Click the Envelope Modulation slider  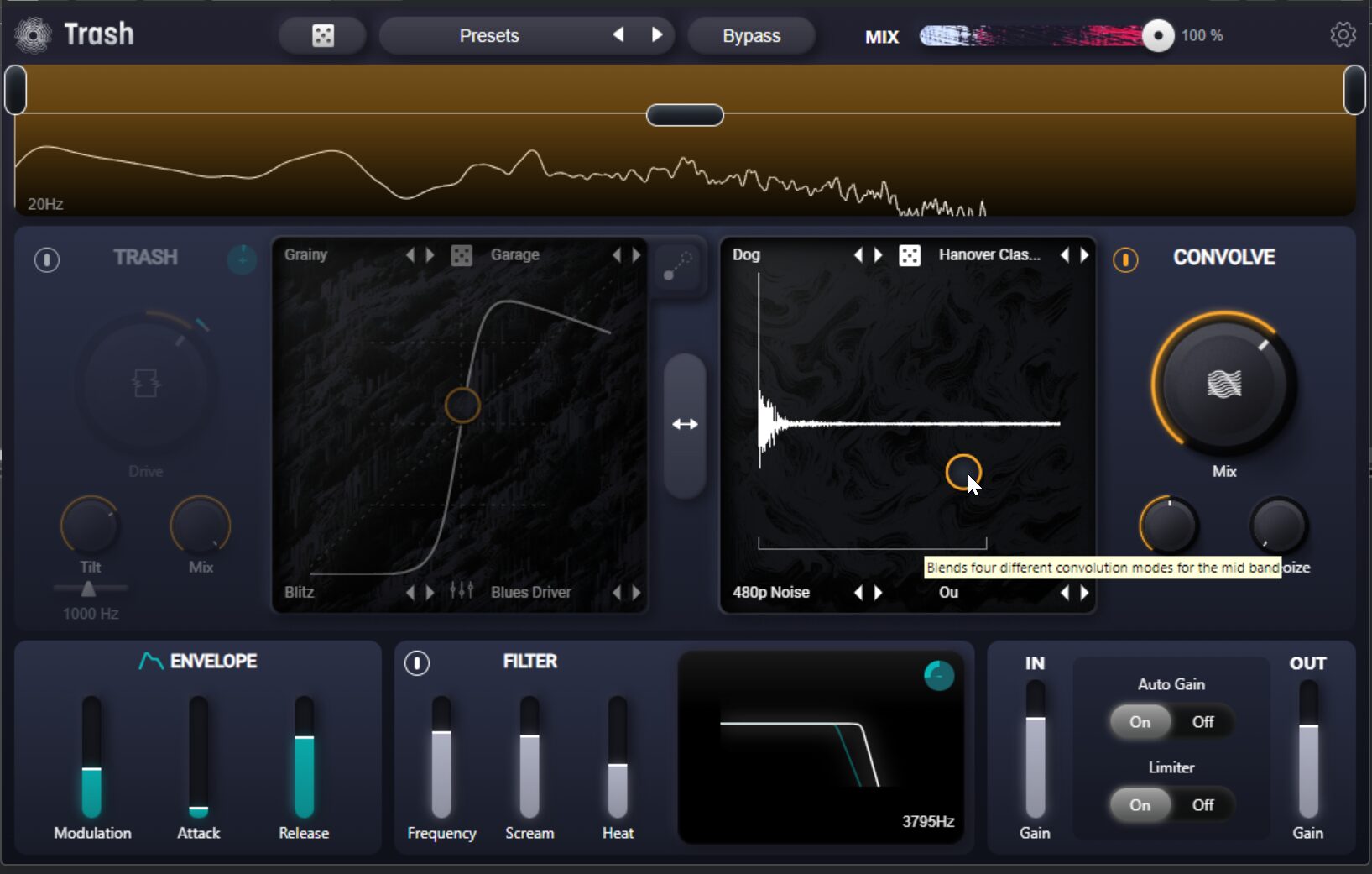[91, 756]
